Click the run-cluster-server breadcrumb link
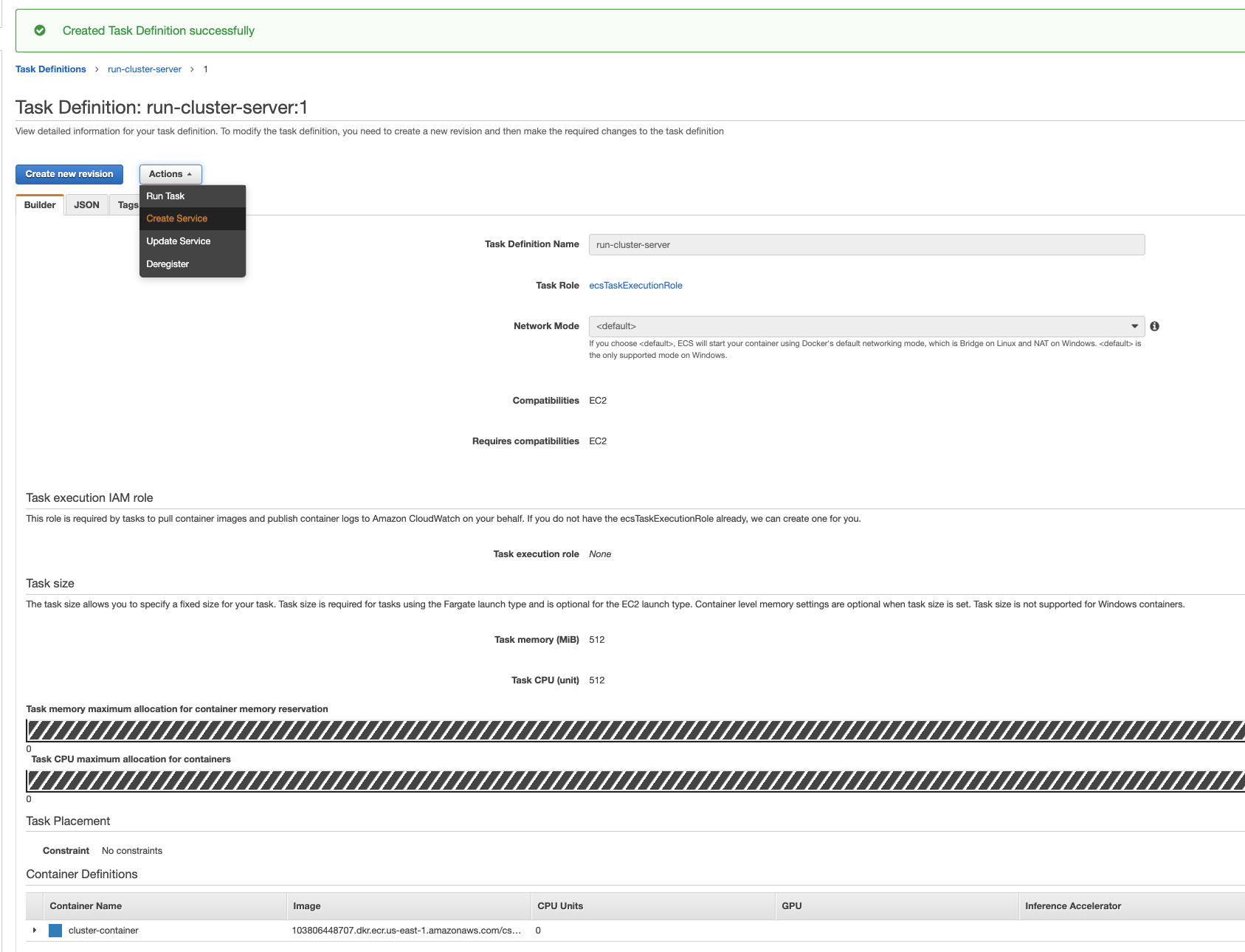The width and height of the screenshot is (1245, 952). click(144, 69)
